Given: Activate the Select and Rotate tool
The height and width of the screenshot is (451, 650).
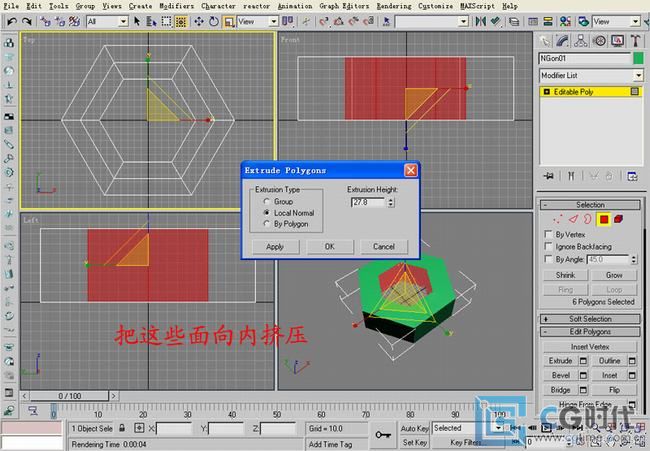Looking at the screenshot, I should [x=214, y=21].
